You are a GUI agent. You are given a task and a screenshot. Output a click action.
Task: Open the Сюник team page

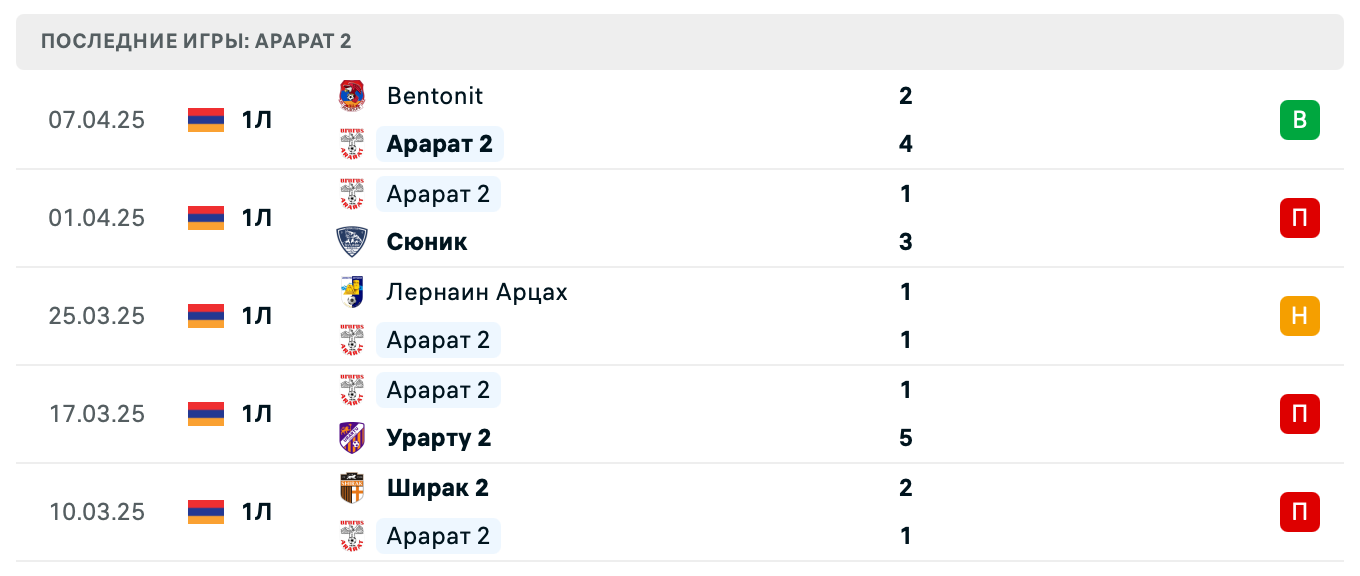(427, 242)
